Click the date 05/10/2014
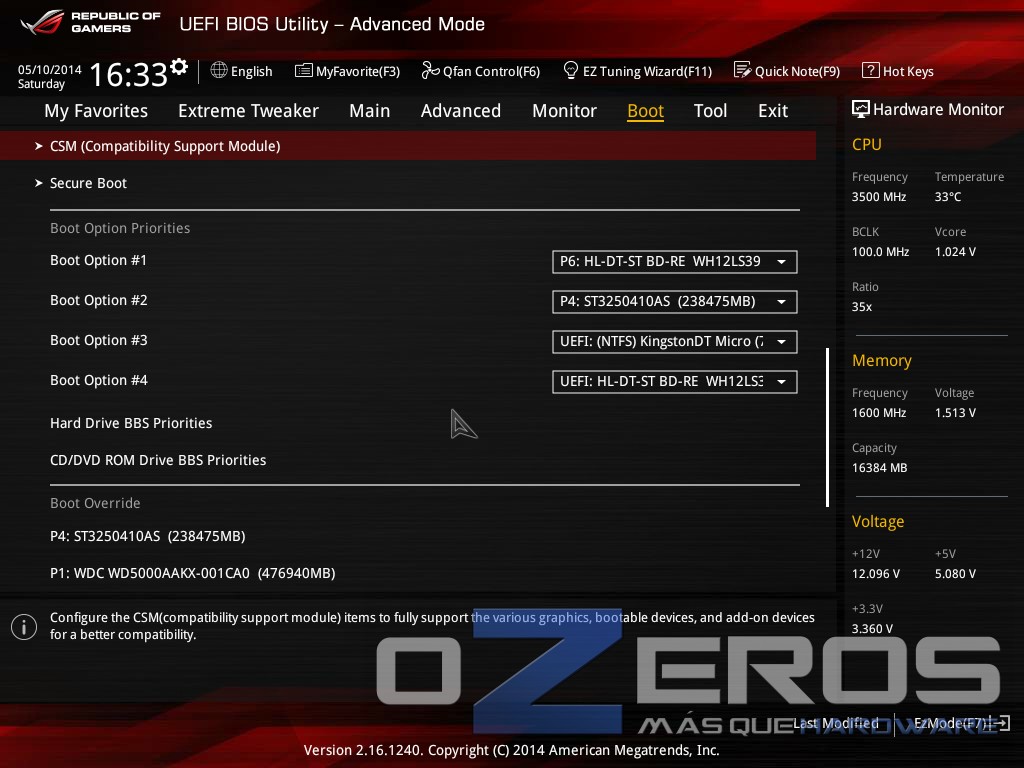This screenshot has height=768, width=1024. point(50,69)
